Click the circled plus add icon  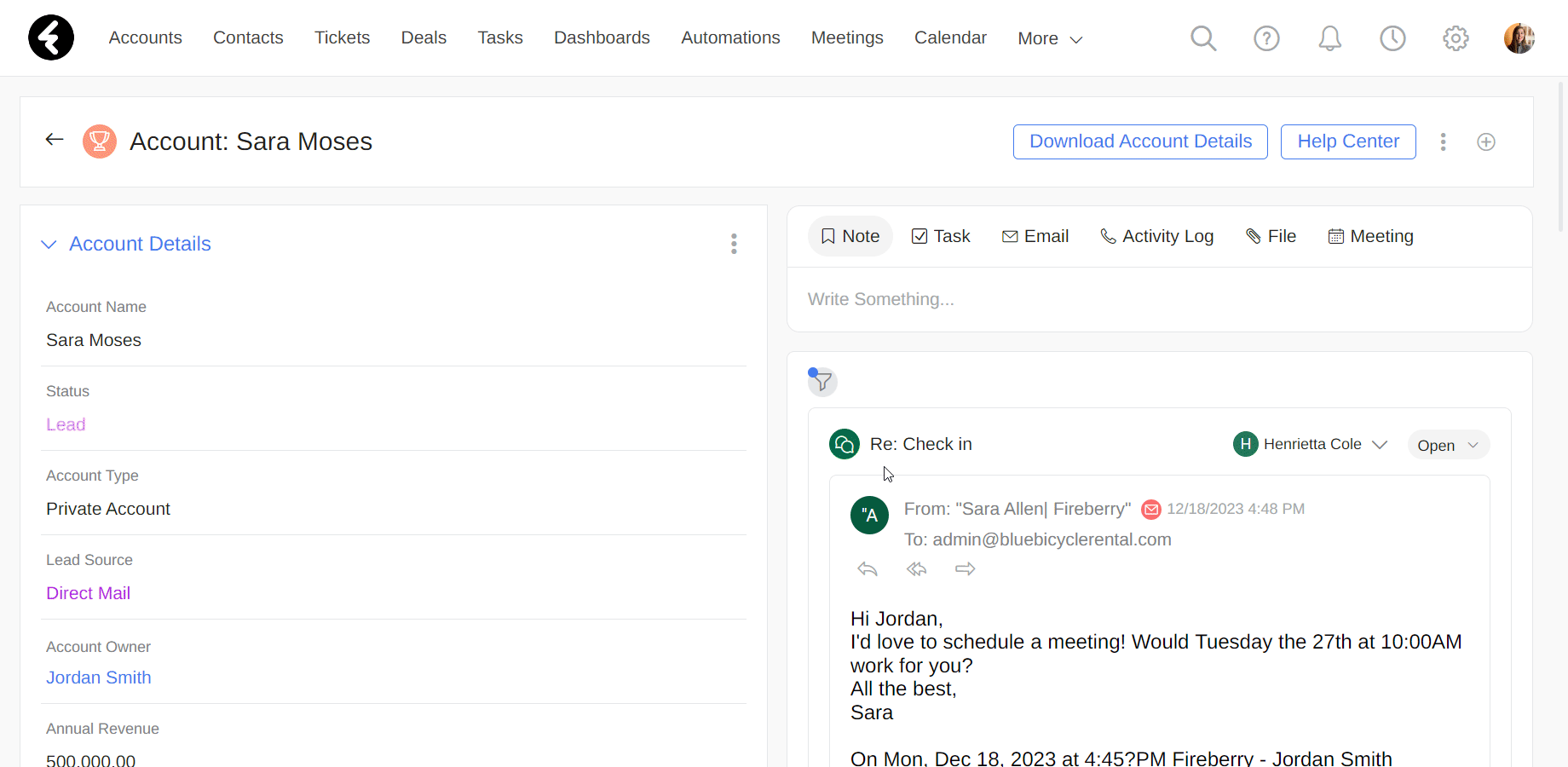coord(1486,142)
